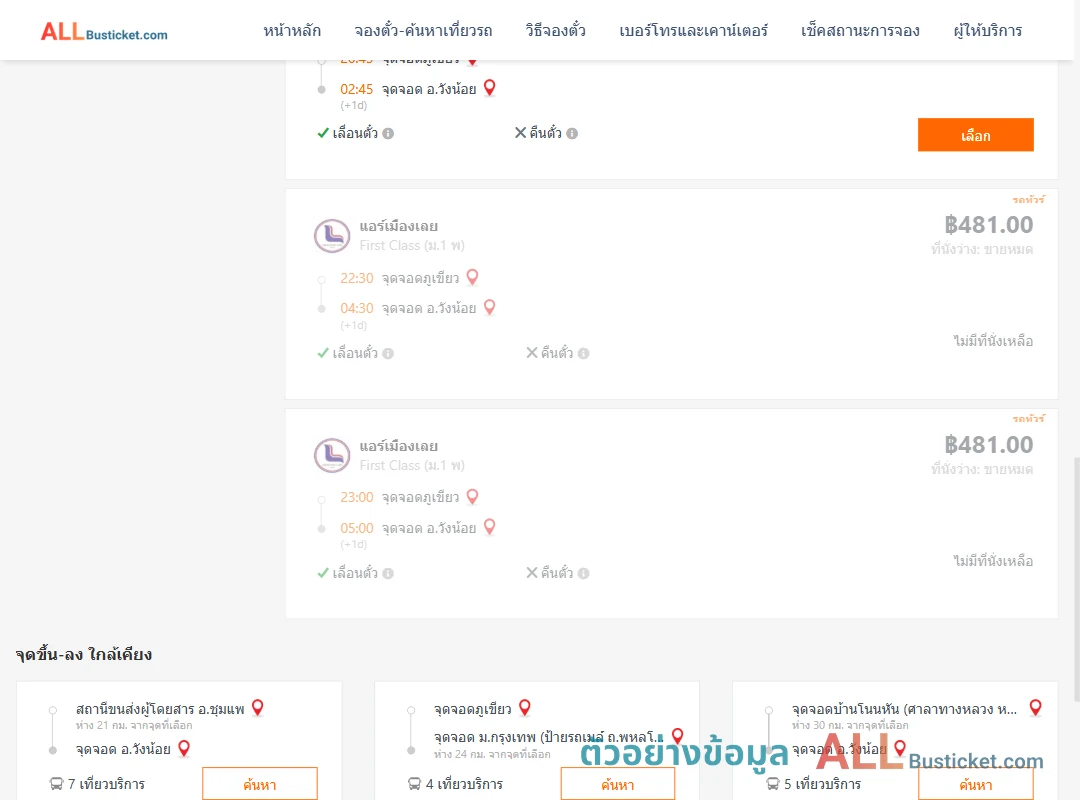This screenshot has width=1080, height=800.
Task: Click info icon beside เลื่อนตั๋ว in top card
Action: click(388, 134)
